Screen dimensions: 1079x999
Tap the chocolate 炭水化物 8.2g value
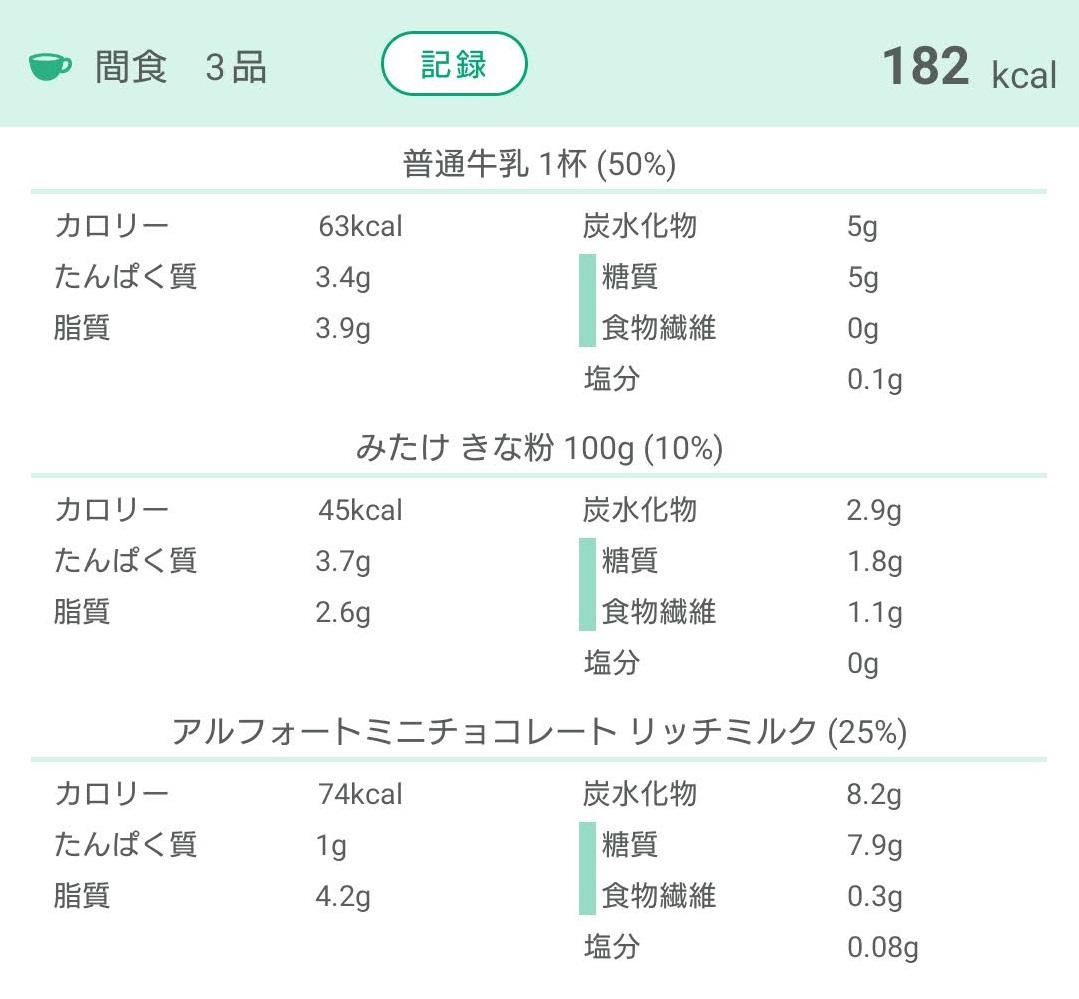click(873, 795)
